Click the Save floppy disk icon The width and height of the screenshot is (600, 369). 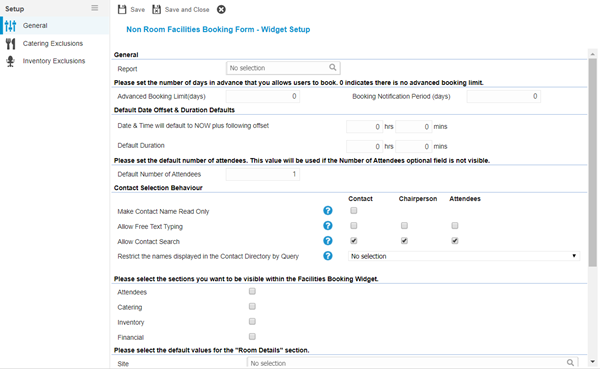click(122, 9)
